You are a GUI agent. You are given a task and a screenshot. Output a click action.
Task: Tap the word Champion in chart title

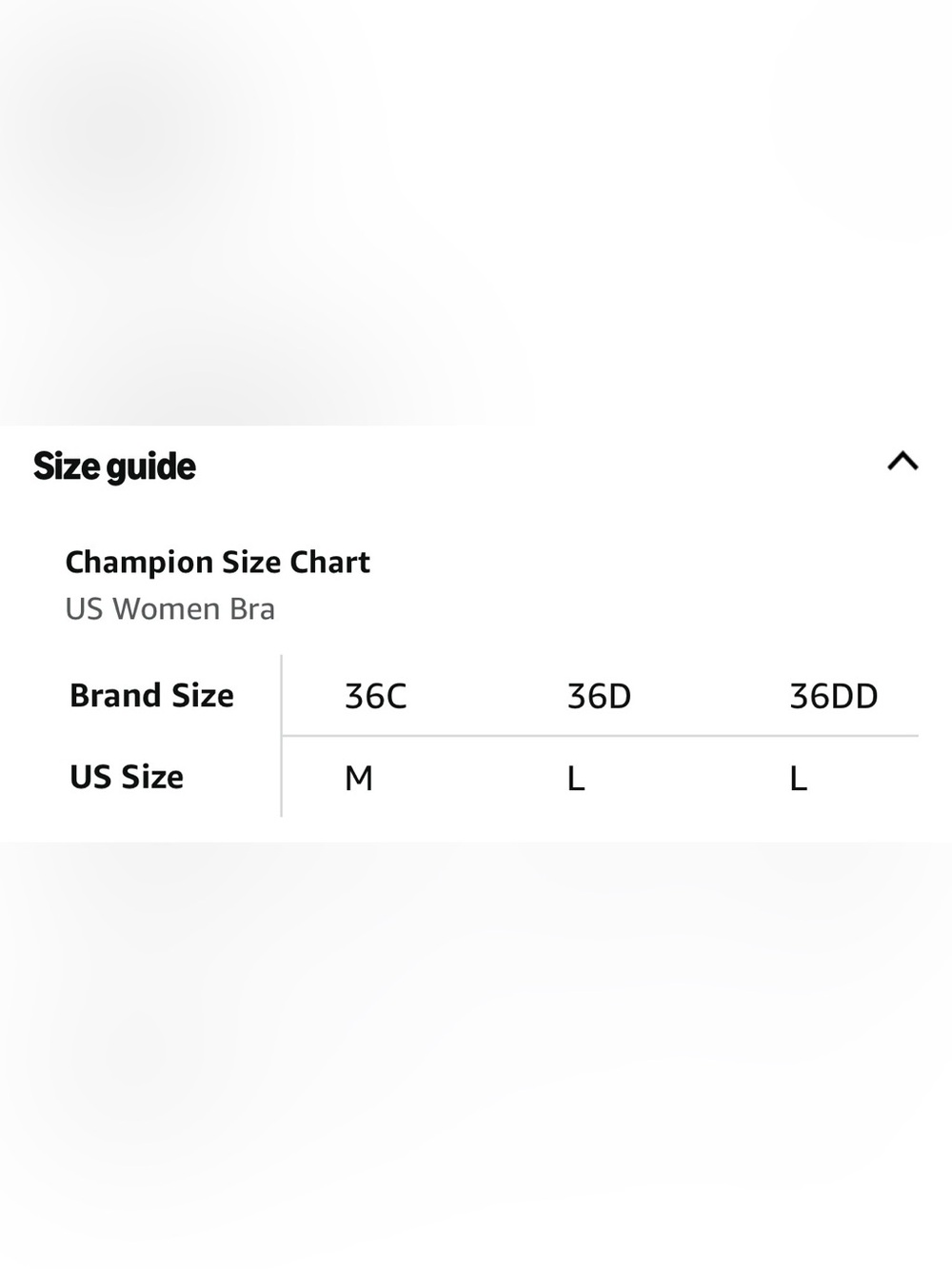140,563
